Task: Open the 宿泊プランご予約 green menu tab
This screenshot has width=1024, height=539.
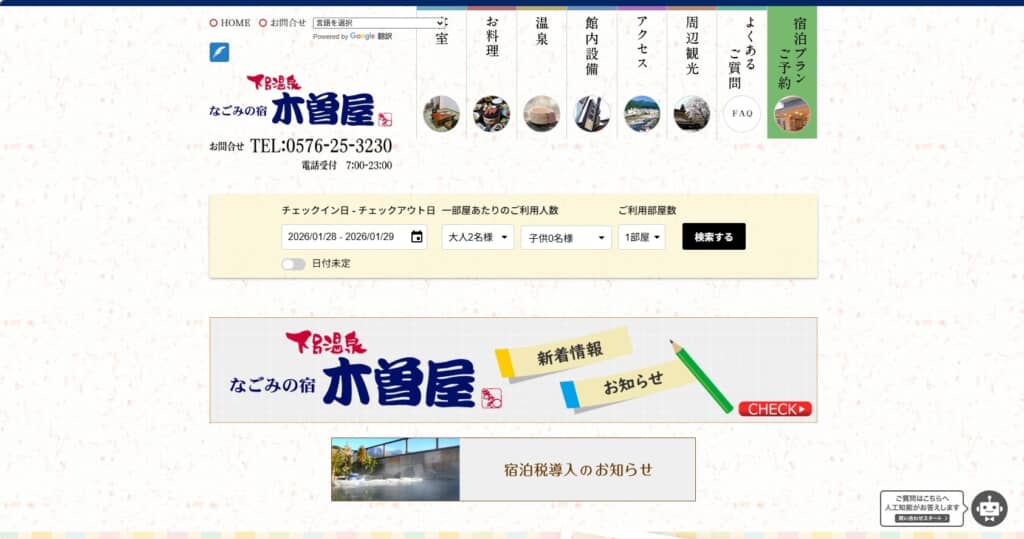Action: tap(792, 72)
